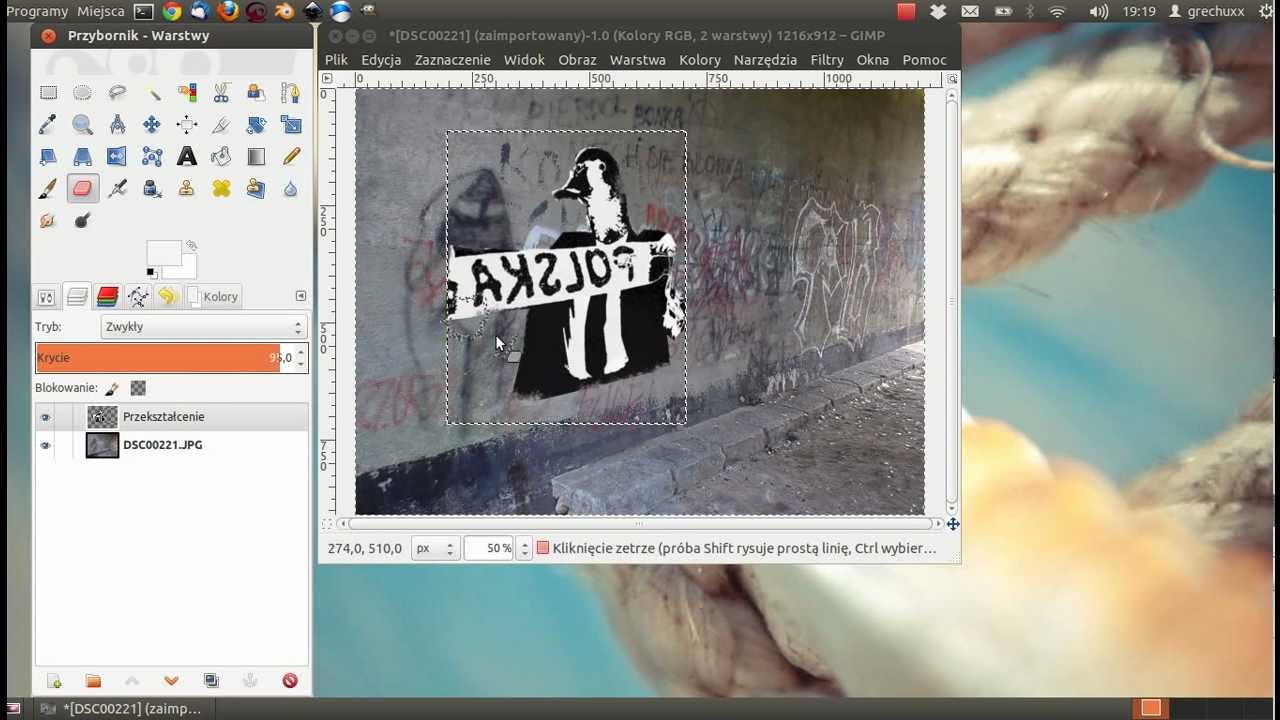Switch to the Paths dock tab
Screen dimensions: 1280x720
click(x=138, y=297)
